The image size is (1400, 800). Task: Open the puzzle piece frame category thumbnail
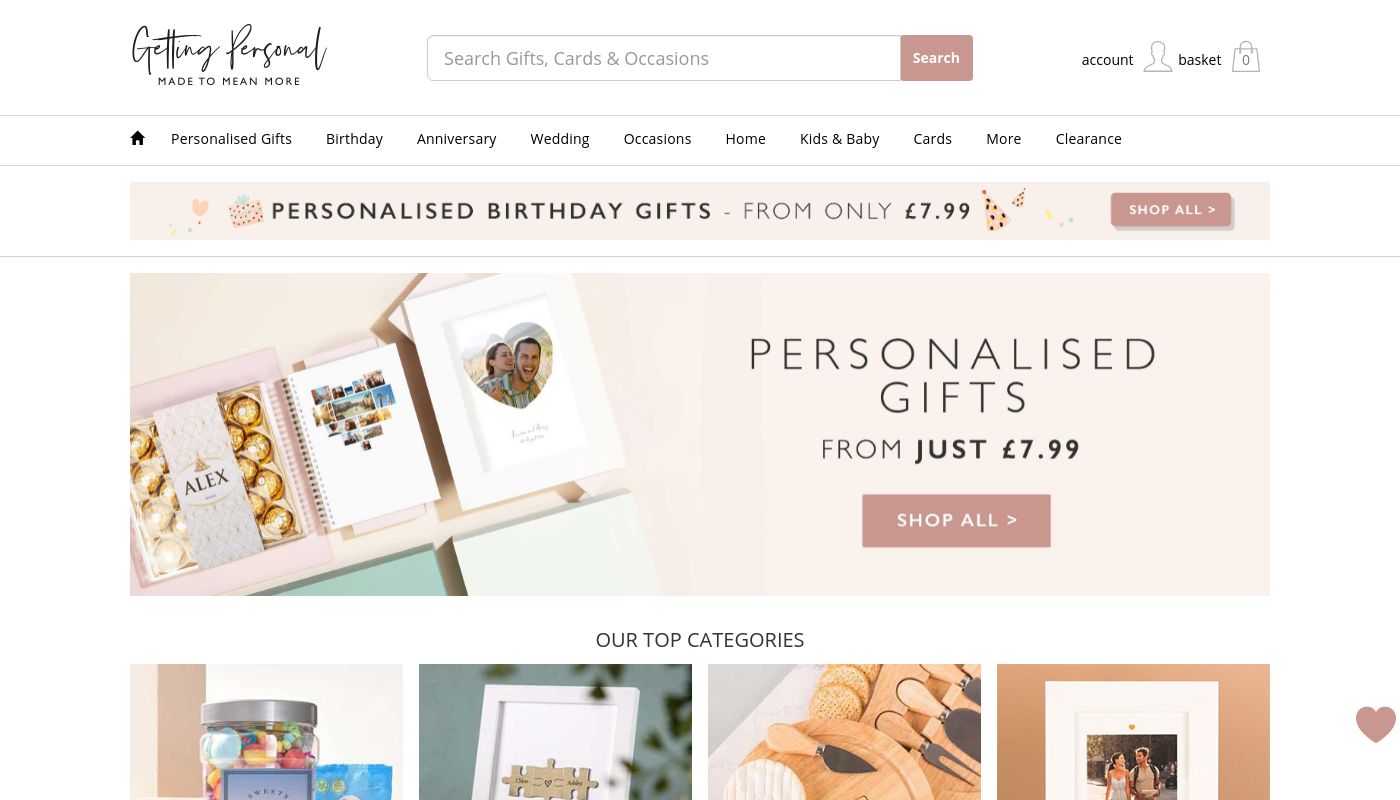[555, 732]
